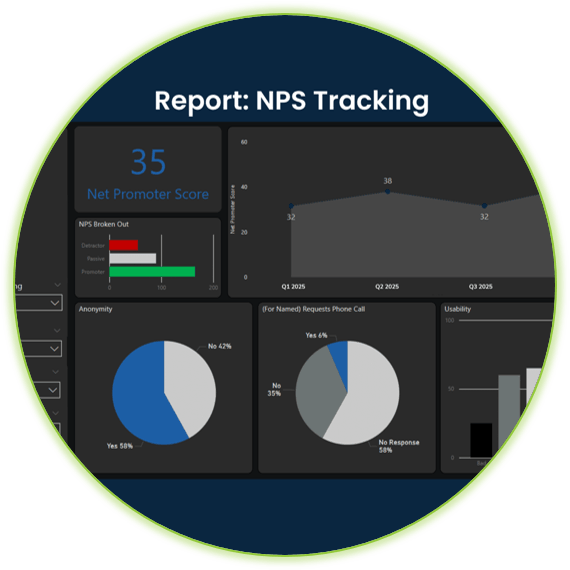Click the "50" gridline label in Usability chart
570x570 pixels.
451,389
